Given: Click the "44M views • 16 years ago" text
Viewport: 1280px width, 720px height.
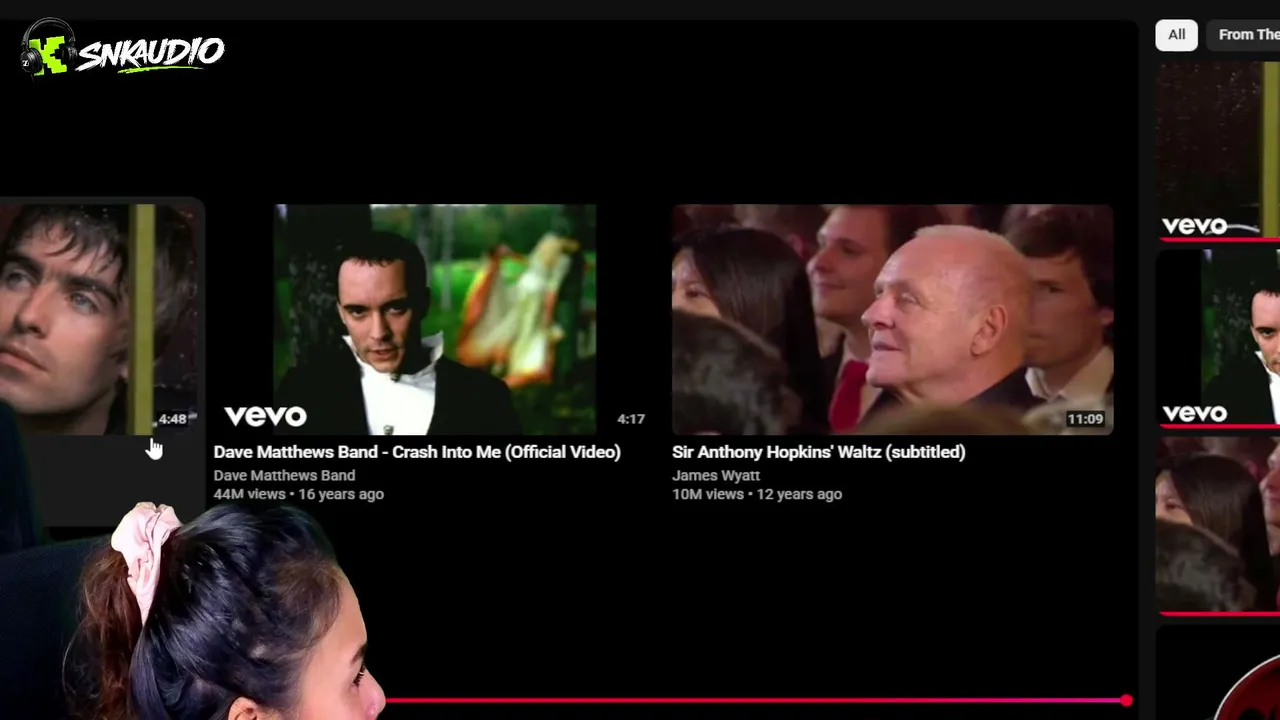Looking at the screenshot, I should tap(298, 494).
